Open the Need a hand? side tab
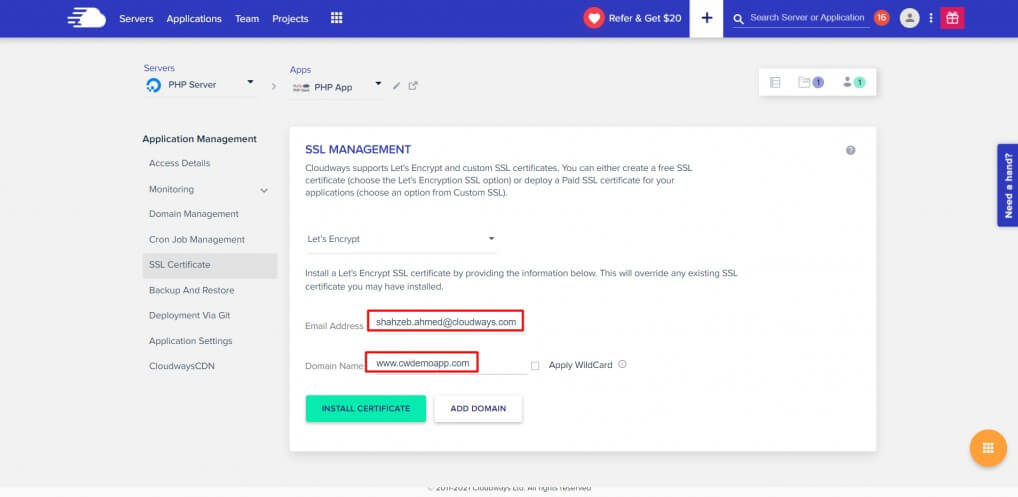The image size is (1018, 497). tap(1008, 186)
